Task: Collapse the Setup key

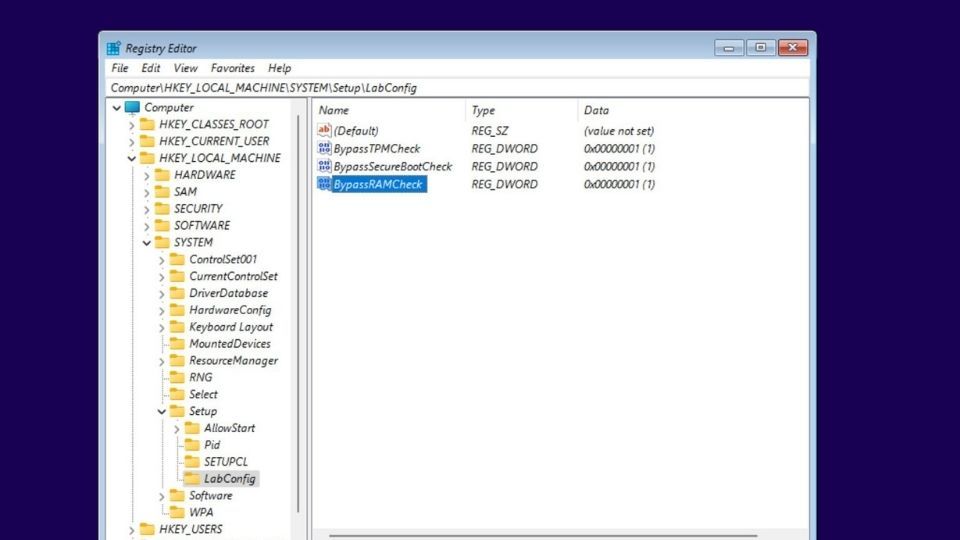Action: click(162, 412)
